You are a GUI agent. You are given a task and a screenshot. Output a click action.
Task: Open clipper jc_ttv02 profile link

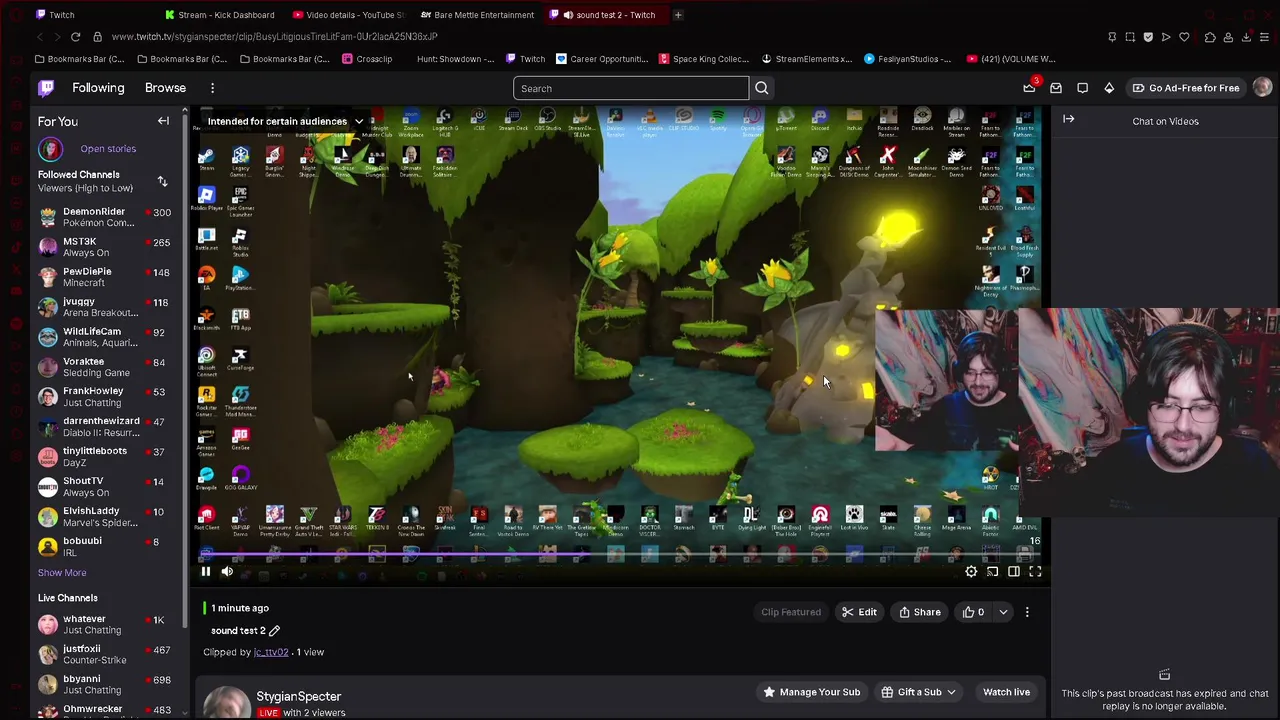(x=270, y=652)
